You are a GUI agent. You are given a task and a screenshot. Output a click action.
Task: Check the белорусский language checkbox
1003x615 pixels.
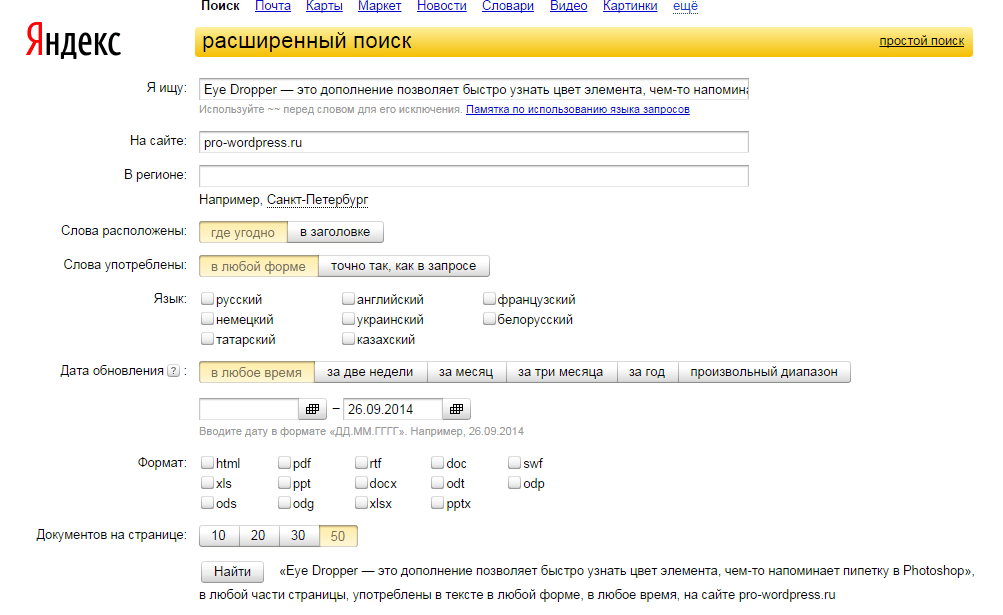click(x=489, y=319)
